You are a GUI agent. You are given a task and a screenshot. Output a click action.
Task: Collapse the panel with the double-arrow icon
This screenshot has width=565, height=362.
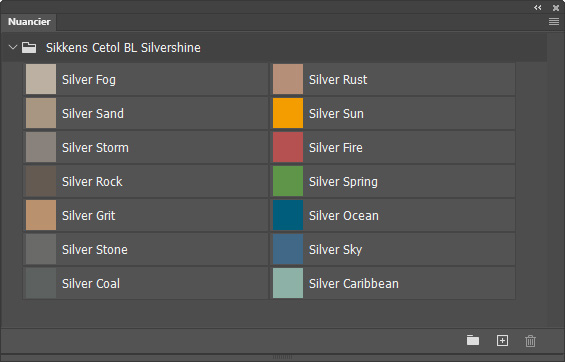point(538,8)
